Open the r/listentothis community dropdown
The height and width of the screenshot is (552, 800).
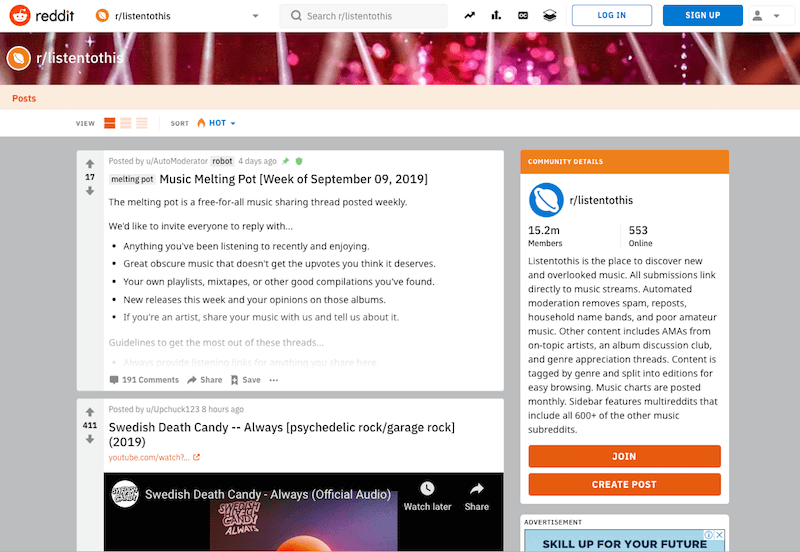[x=177, y=16]
